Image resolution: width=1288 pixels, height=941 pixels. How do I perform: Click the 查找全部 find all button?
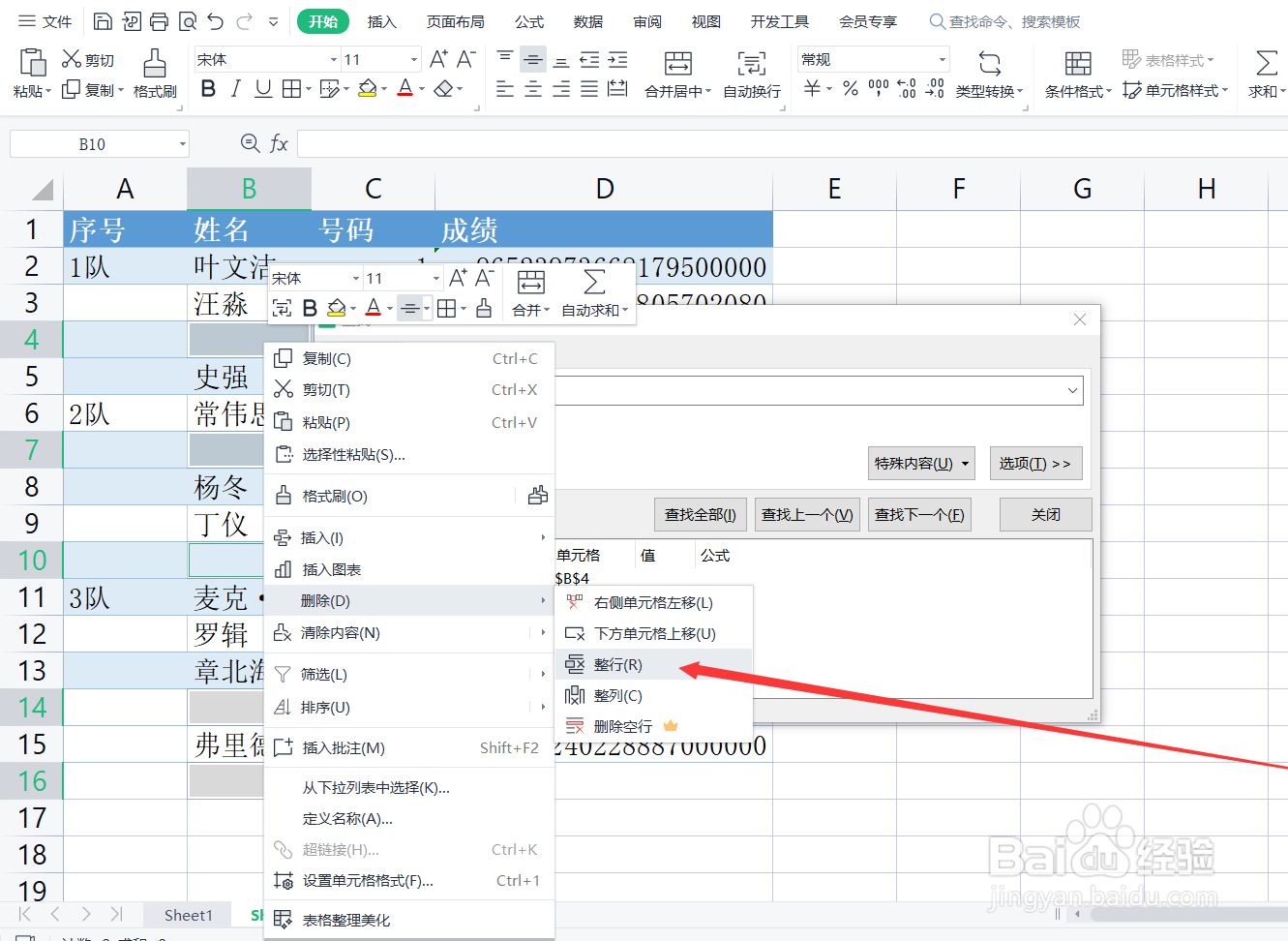pos(700,514)
